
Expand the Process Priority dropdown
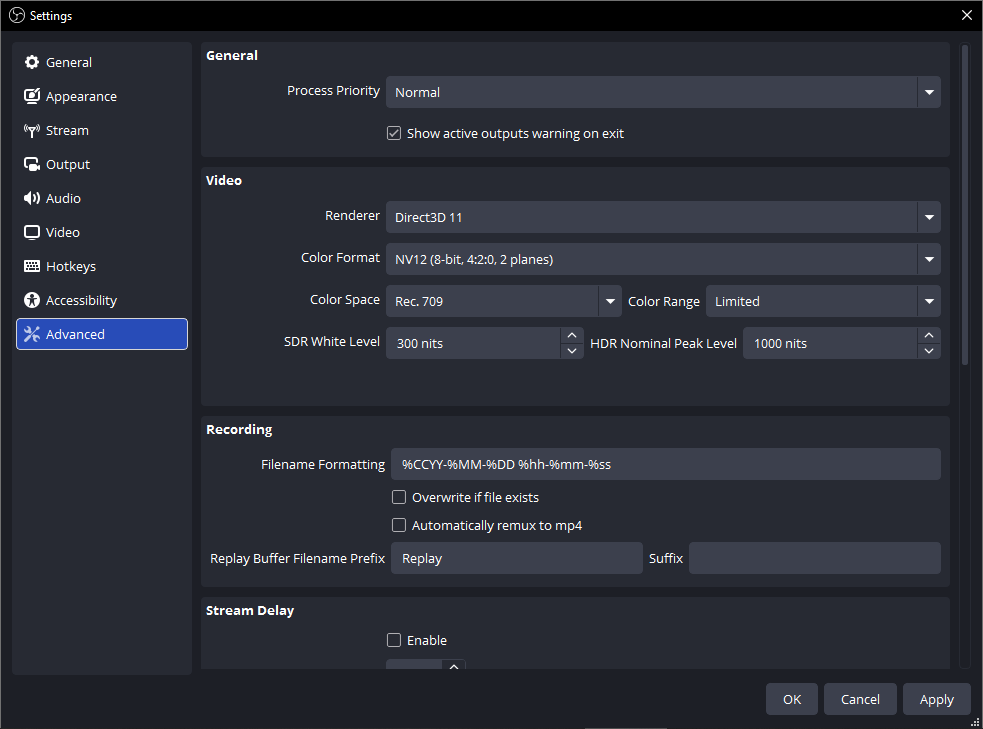coord(929,92)
